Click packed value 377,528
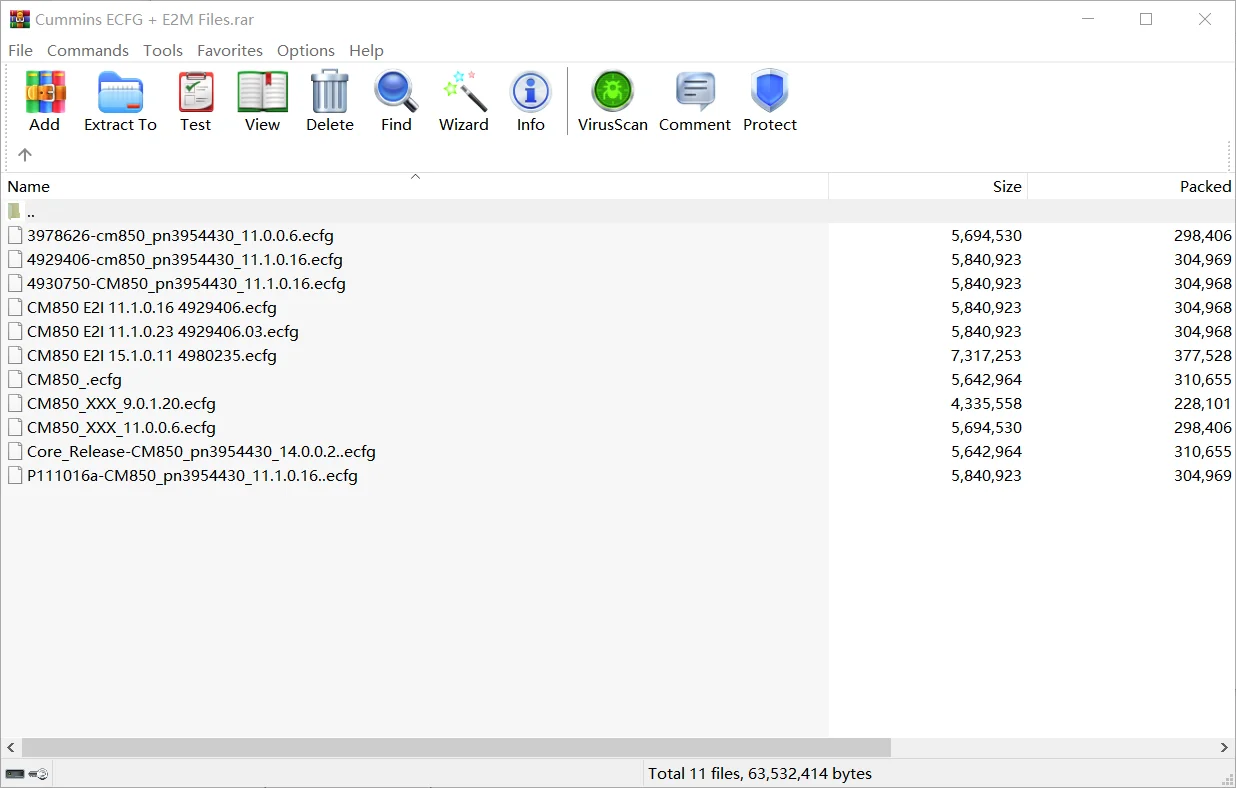Screen dimensions: 1236x788 1203,356
